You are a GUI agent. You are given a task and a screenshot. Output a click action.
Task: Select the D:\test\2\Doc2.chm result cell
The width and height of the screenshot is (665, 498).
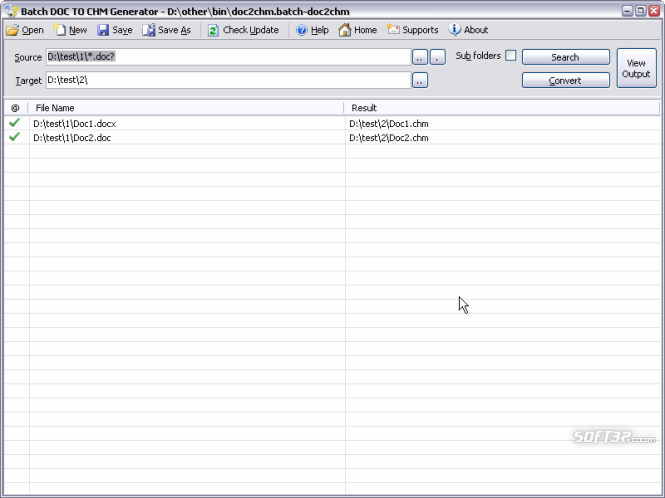coord(389,138)
